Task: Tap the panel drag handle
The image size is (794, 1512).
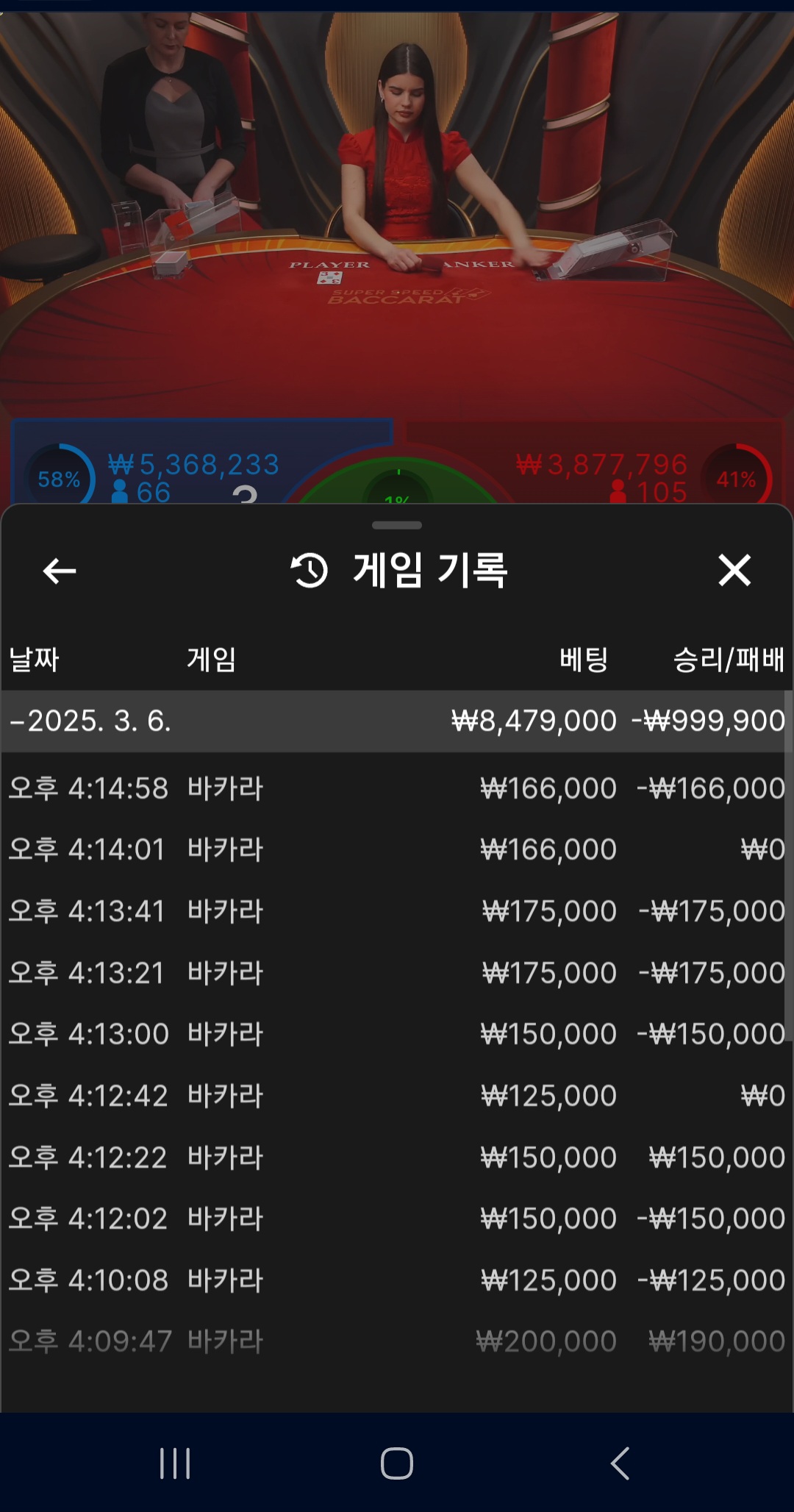Action: tap(397, 525)
